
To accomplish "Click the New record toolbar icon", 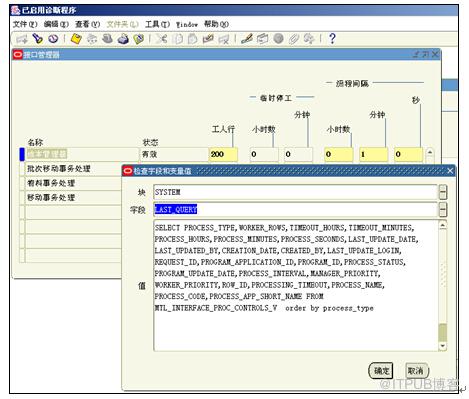I will click(22, 39).
